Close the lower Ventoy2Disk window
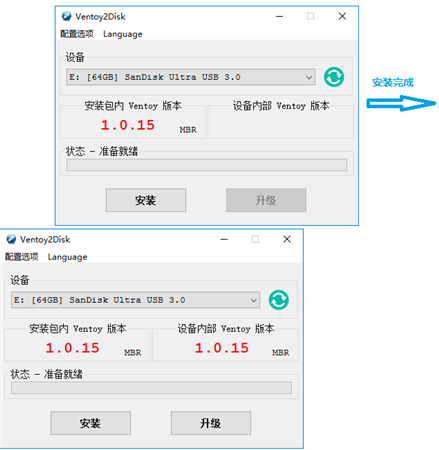Image resolution: width=439 pixels, height=450 pixels. tap(287, 239)
